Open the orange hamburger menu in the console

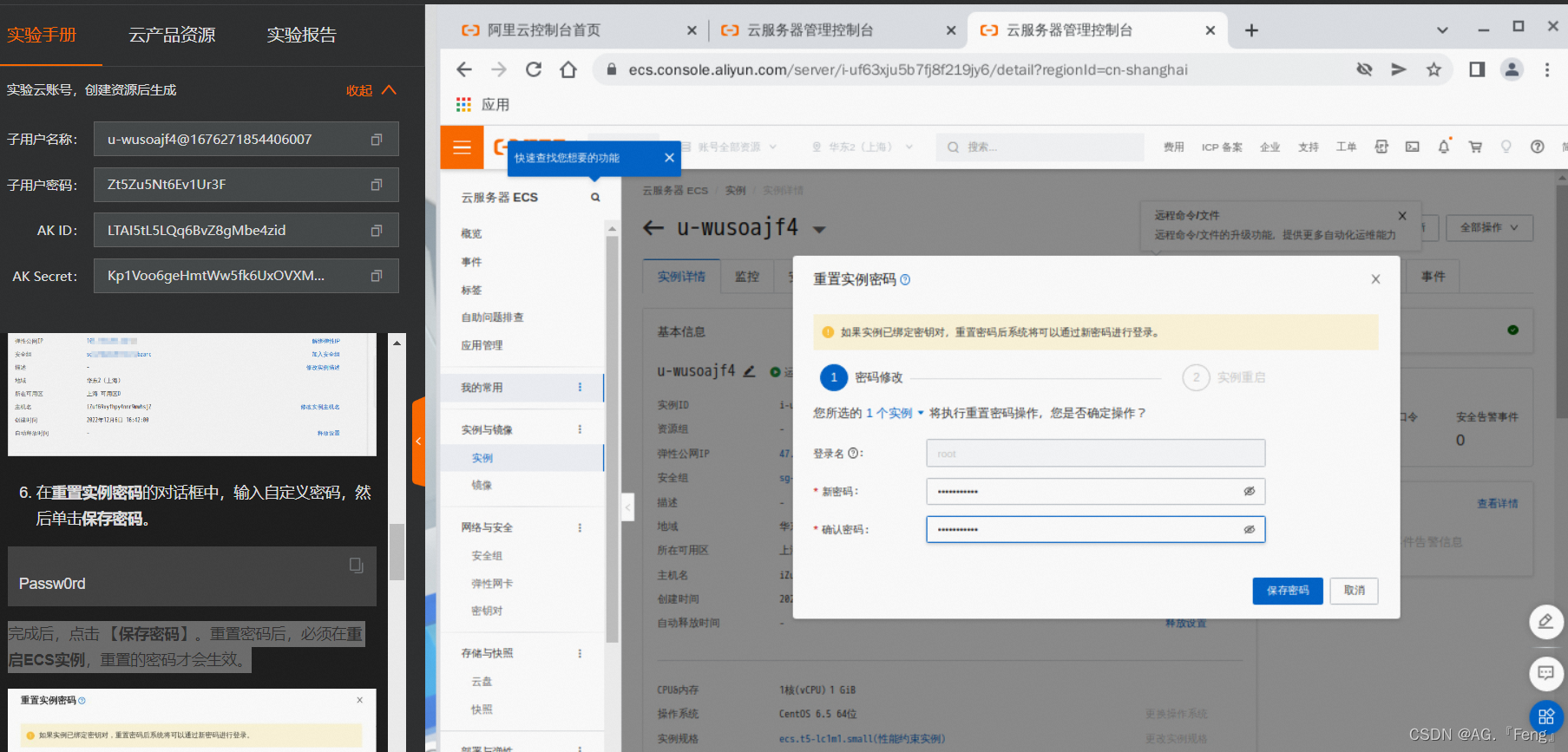[x=462, y=147]
